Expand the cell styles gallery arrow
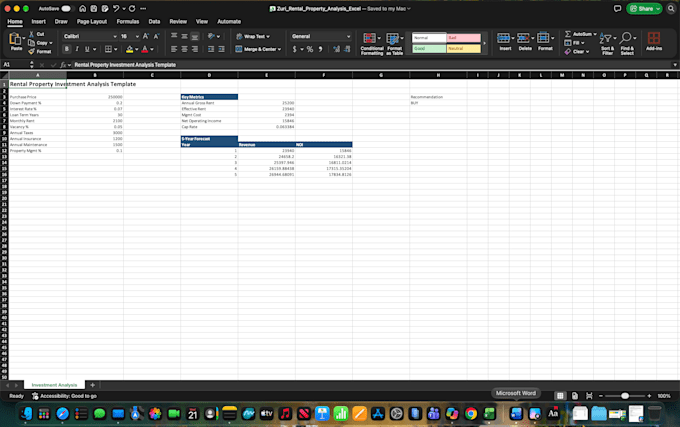 [484, 43]
